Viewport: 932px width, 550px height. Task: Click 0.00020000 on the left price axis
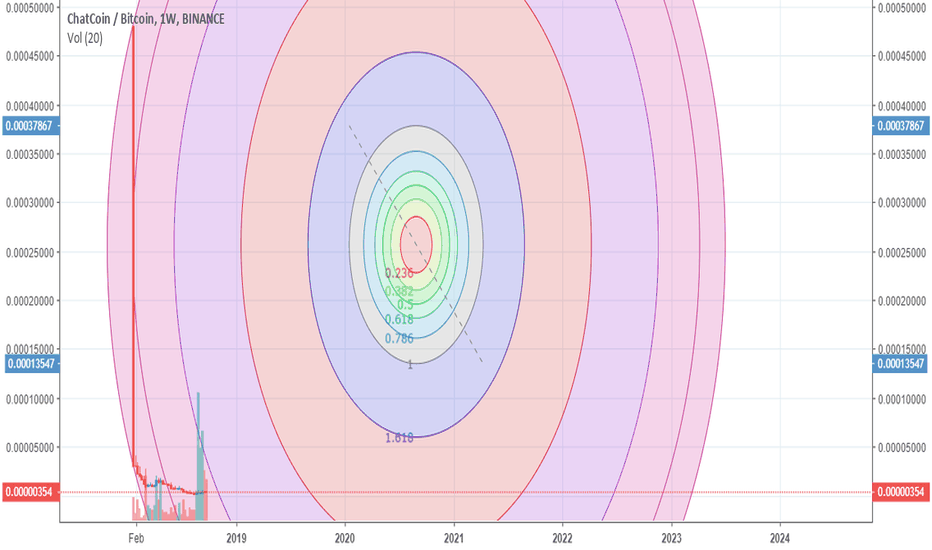tap(30, 301)
